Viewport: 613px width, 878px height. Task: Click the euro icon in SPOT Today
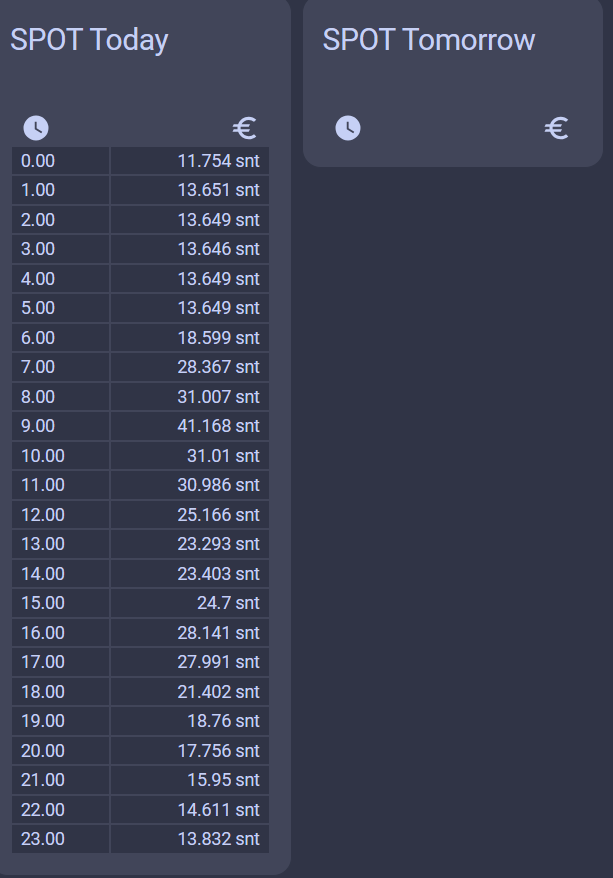click(x=245, y=128)
